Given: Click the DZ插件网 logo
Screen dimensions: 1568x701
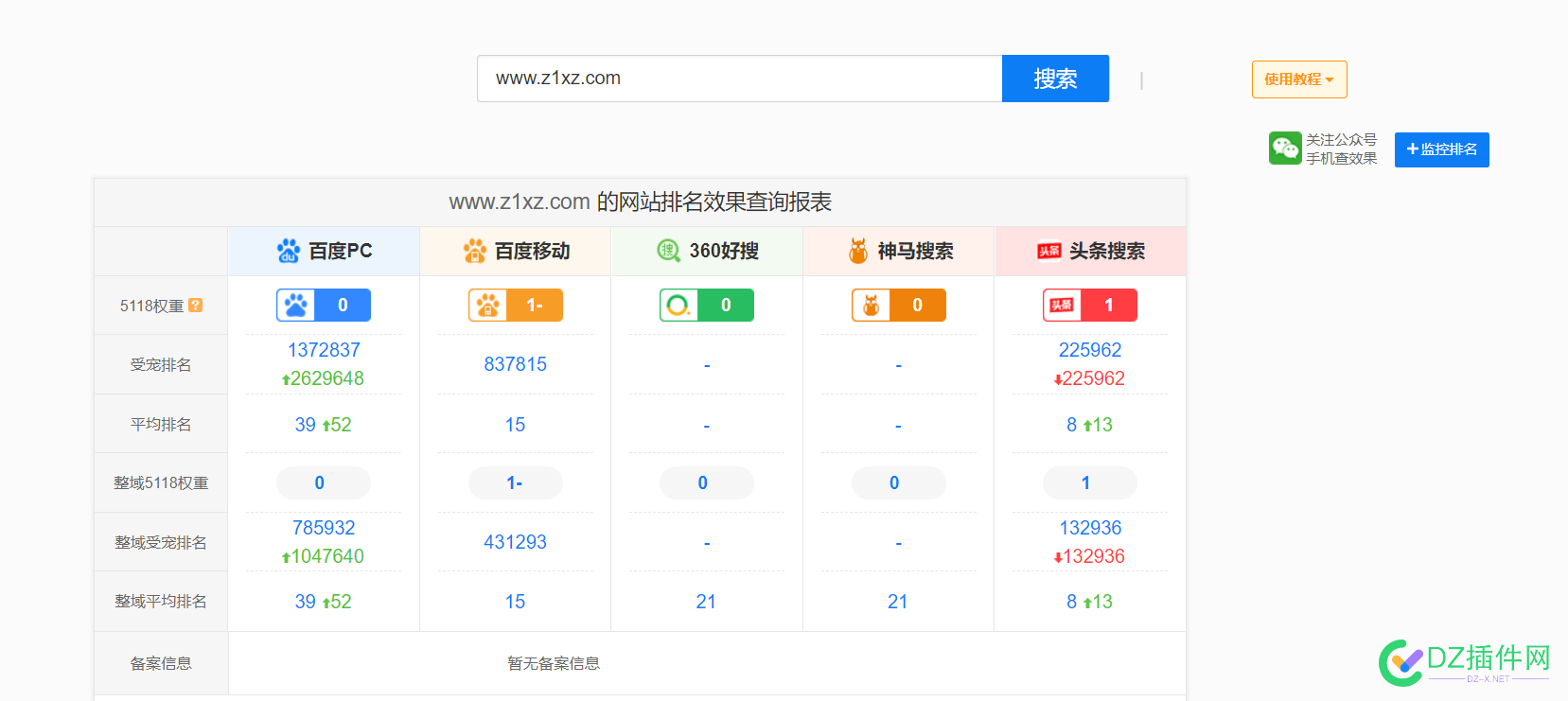Looking at the screenshot, I should (x=1464, y=662).
